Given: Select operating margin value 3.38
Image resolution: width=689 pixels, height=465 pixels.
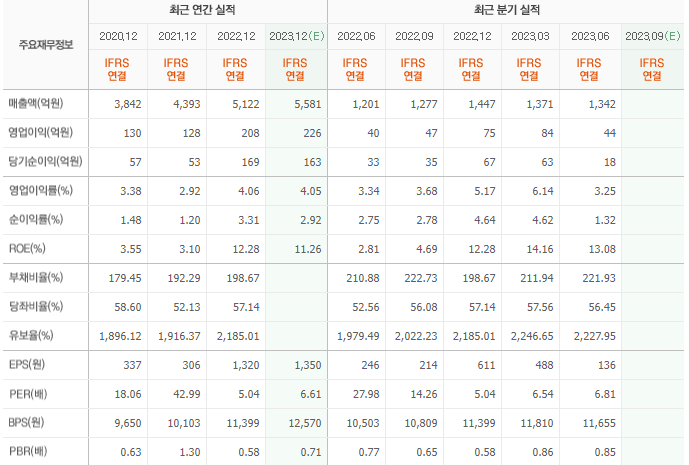Looking at the screenshot, I should [x=131, y=191].
